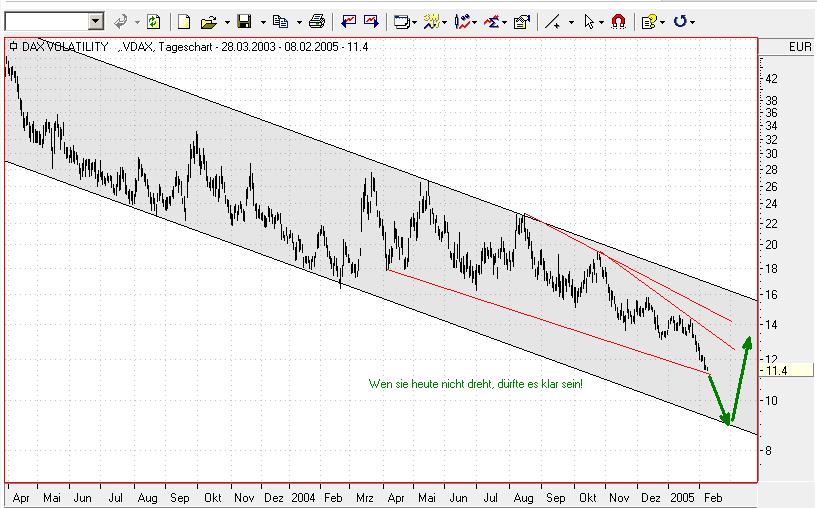
Task: Select the mouse pointer tool
Action: coord(589,22)
